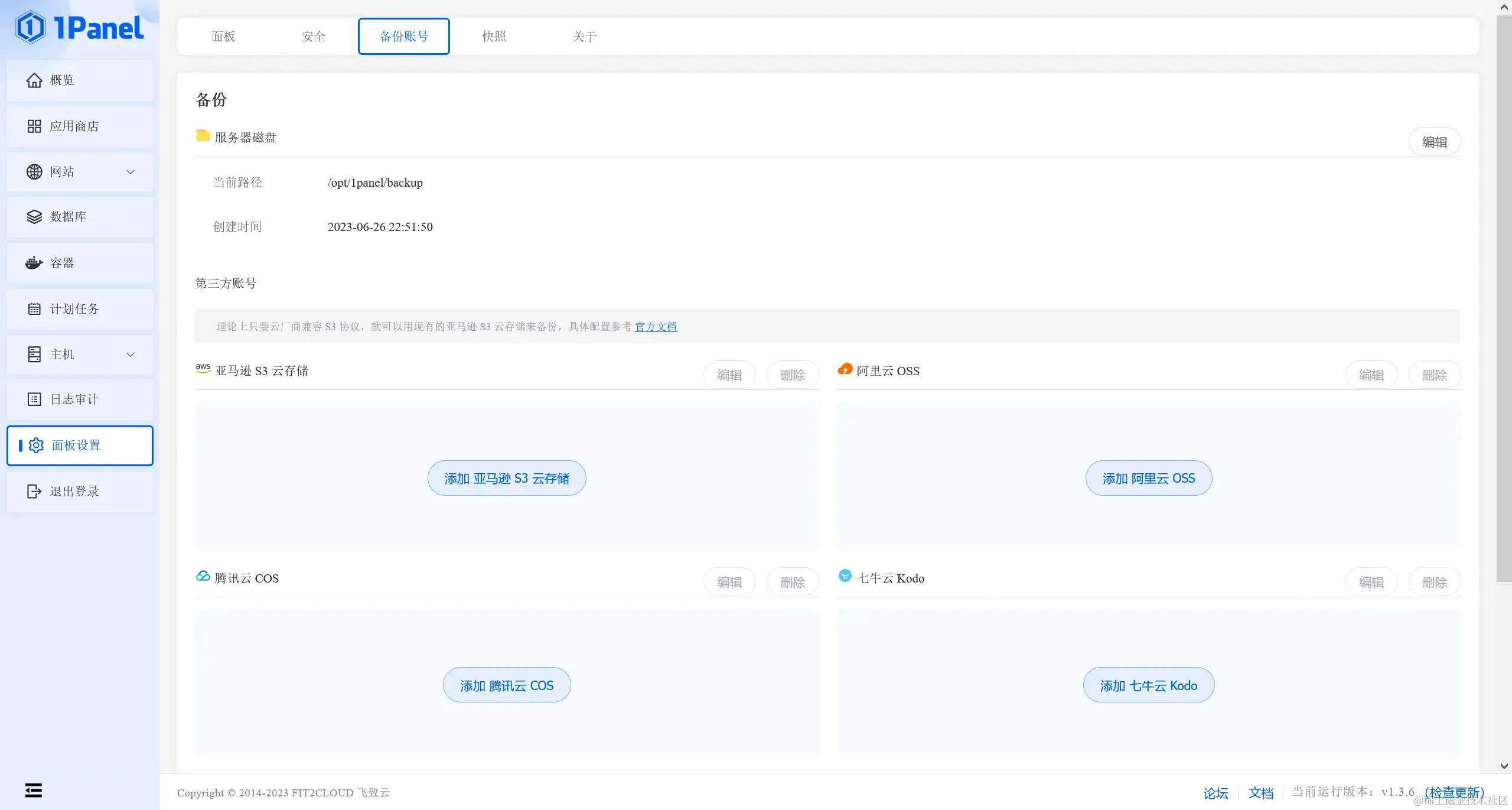
Task: Open the database layers icon
Action: (x=34, y=217)
